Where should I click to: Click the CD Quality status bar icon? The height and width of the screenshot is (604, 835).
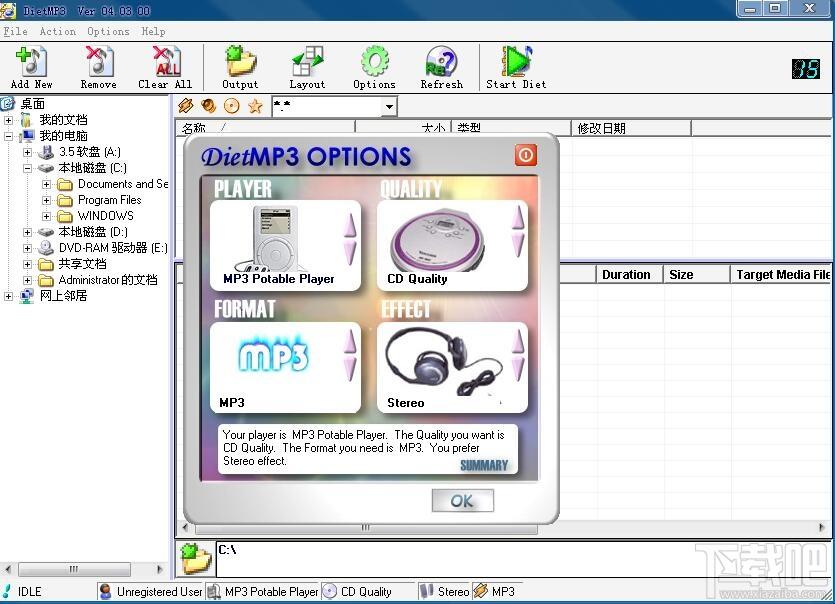(330, 591)
